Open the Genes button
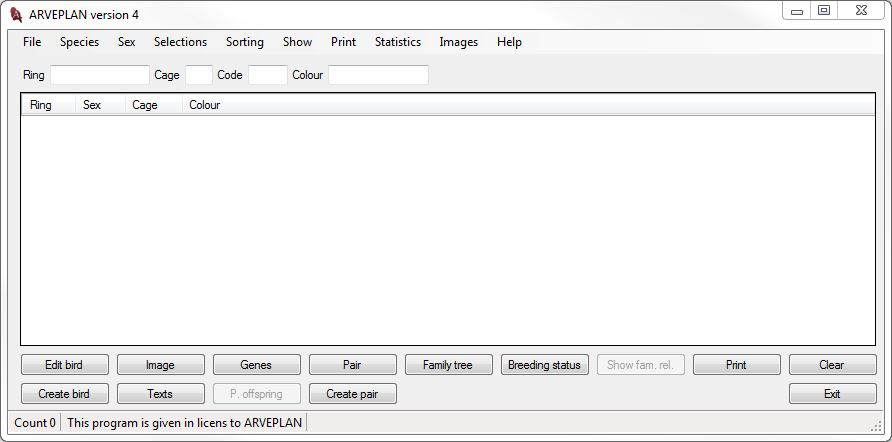The height and width of the screenshot is (442, 892). click(257, 365)
